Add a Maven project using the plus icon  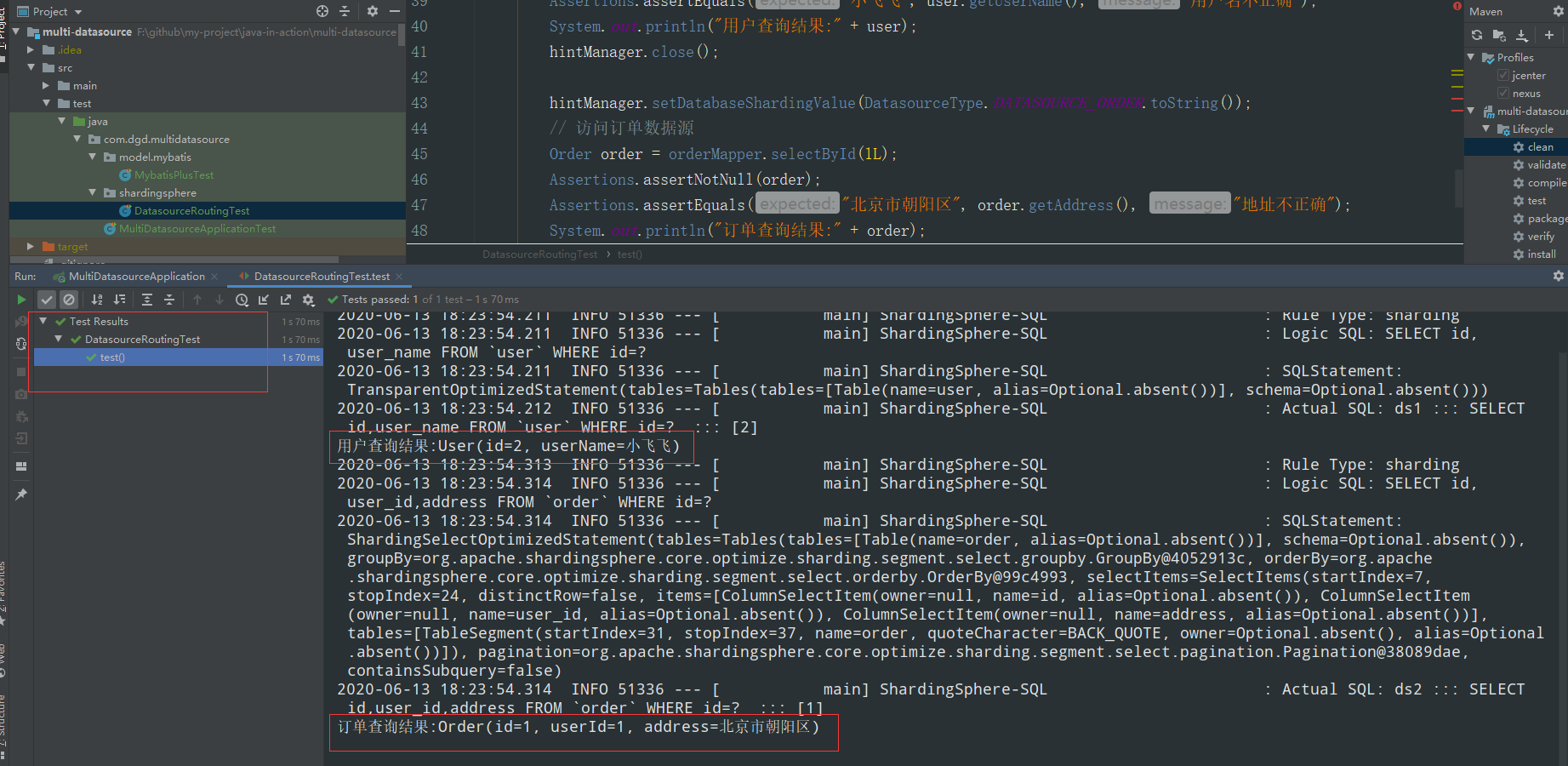(x=1548, y=35)
